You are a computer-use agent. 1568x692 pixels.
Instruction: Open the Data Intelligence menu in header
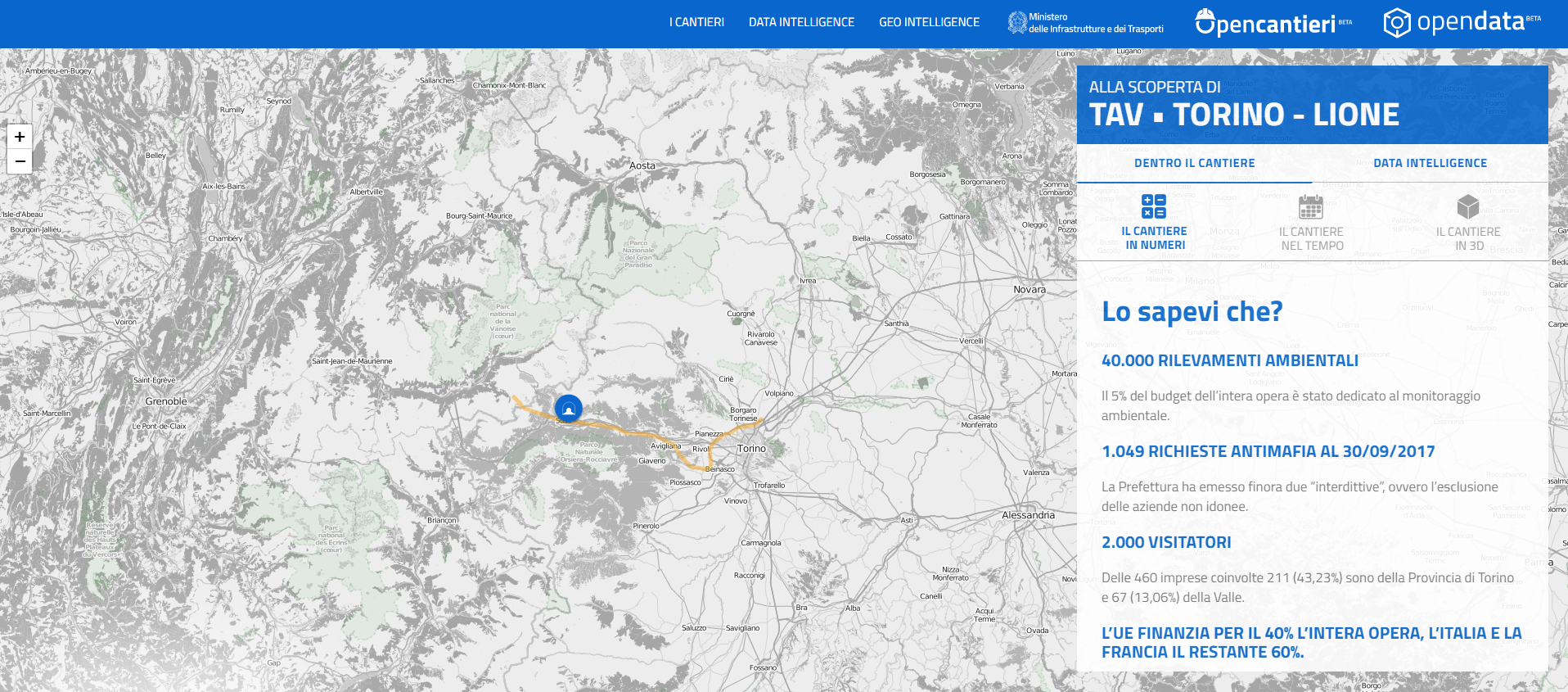click(x=801, y=22)
